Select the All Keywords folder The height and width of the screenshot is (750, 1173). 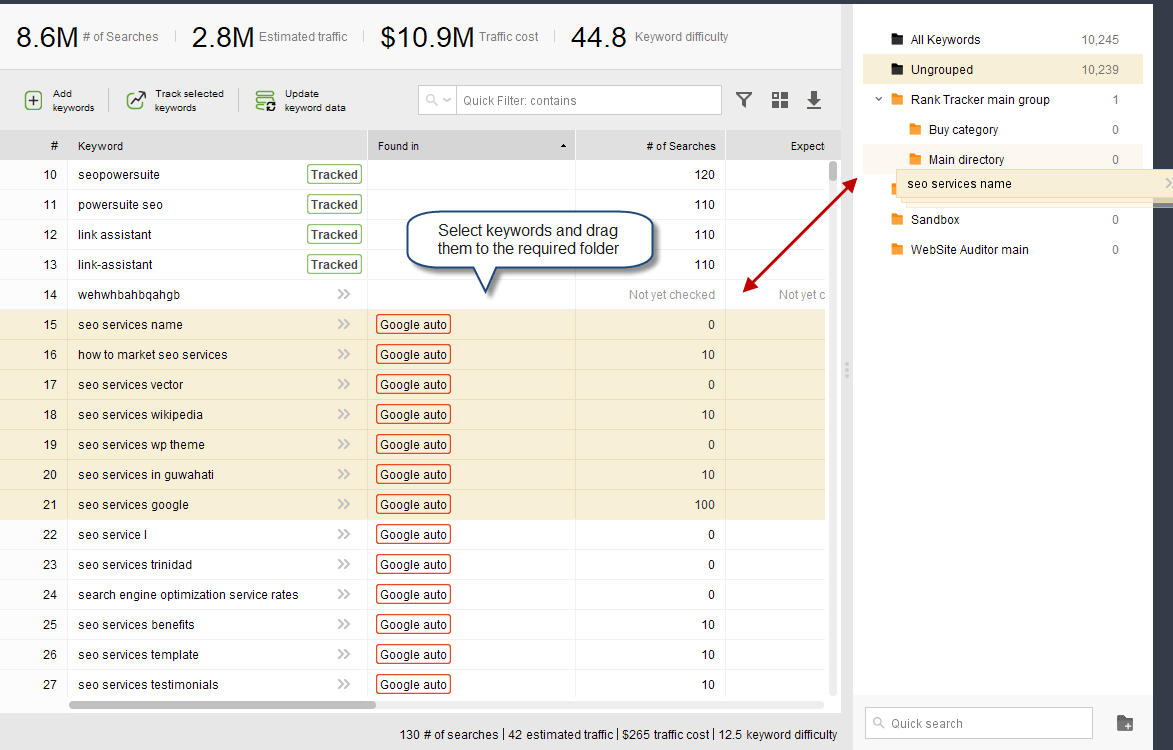pyautogui.click(x=945, y=40)
